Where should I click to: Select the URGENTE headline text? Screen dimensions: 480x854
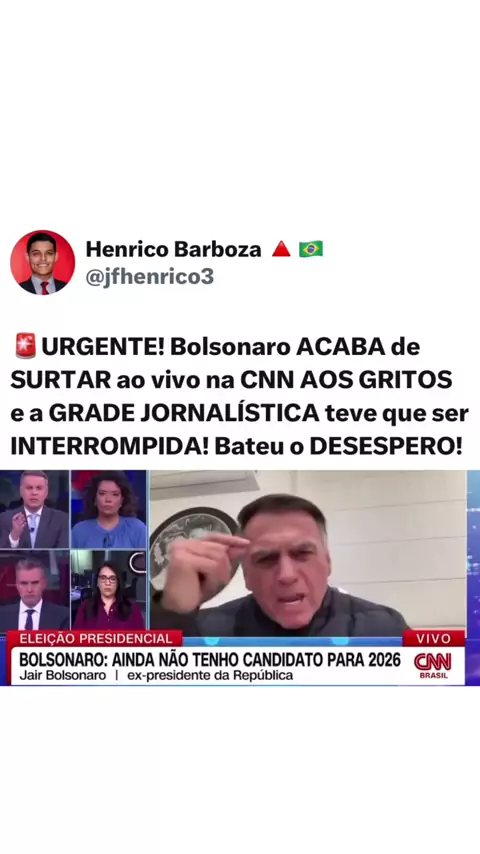pos(239,397)
